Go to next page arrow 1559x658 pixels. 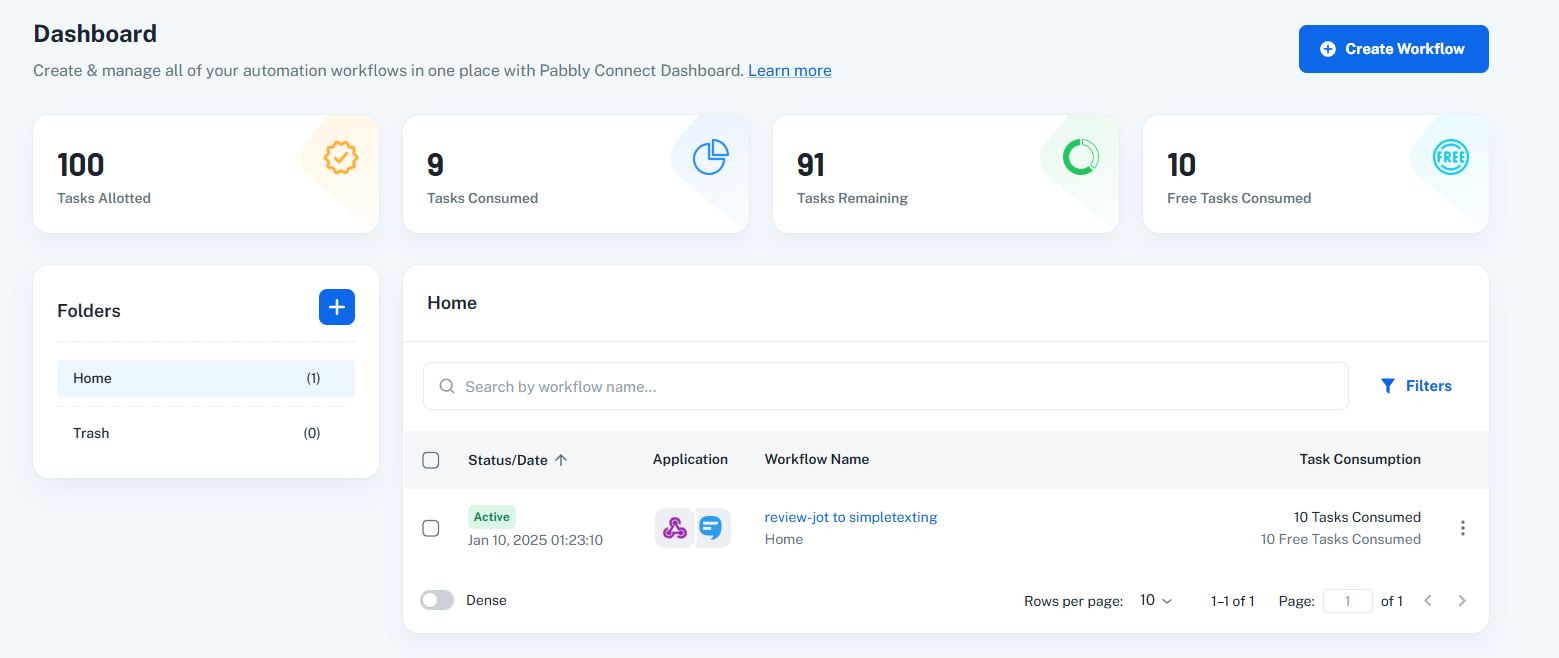[x=1462, y=601]
